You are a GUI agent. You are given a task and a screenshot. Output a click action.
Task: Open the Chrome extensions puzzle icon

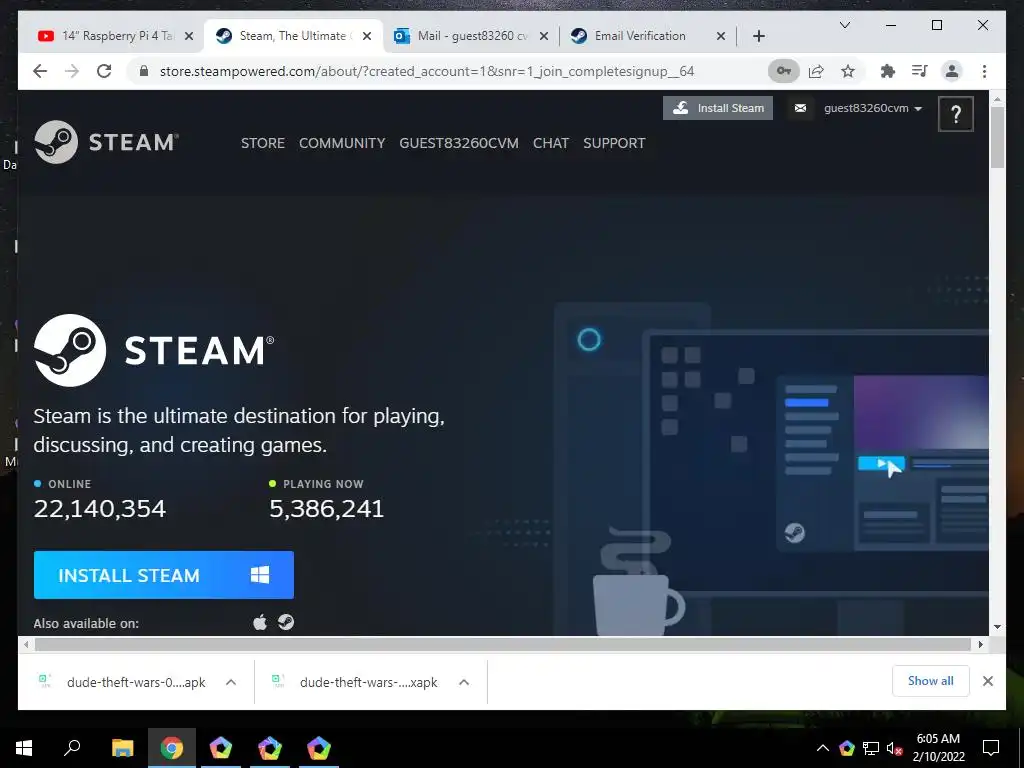[888, 71]
